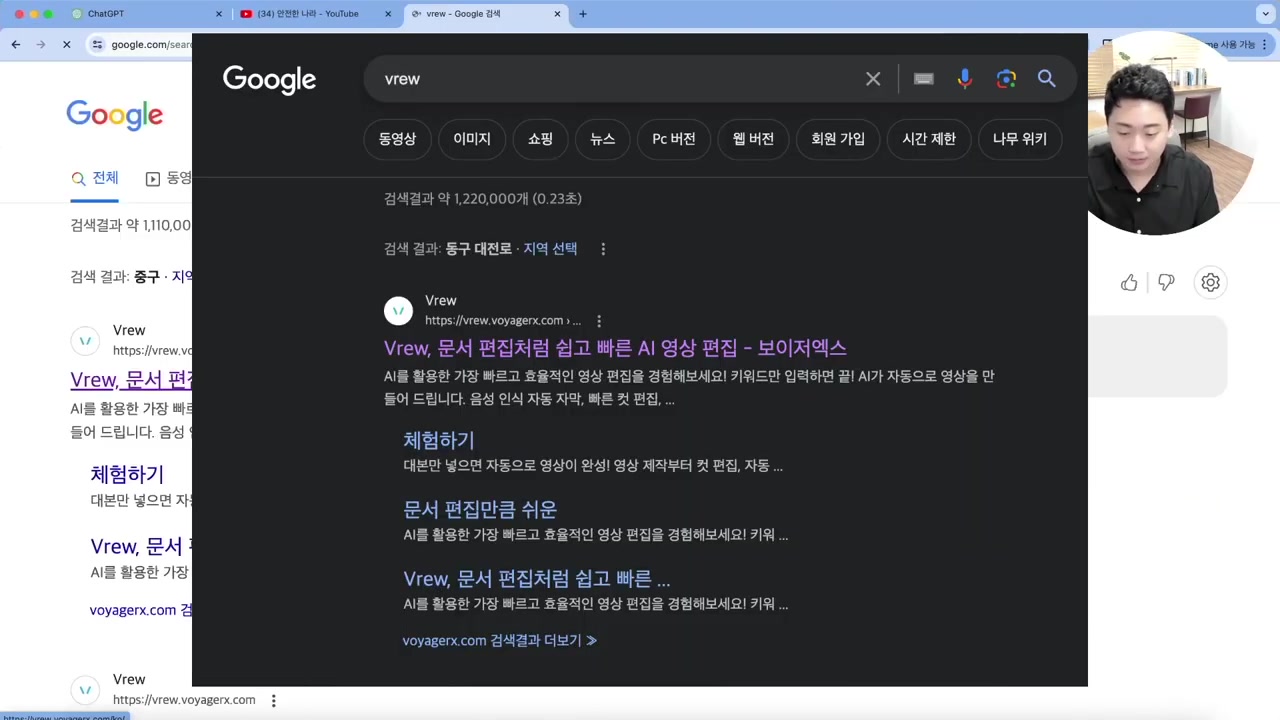Open settings gear icon on the right
This screenshot has width=1280, height=720.
(1210, 283)
